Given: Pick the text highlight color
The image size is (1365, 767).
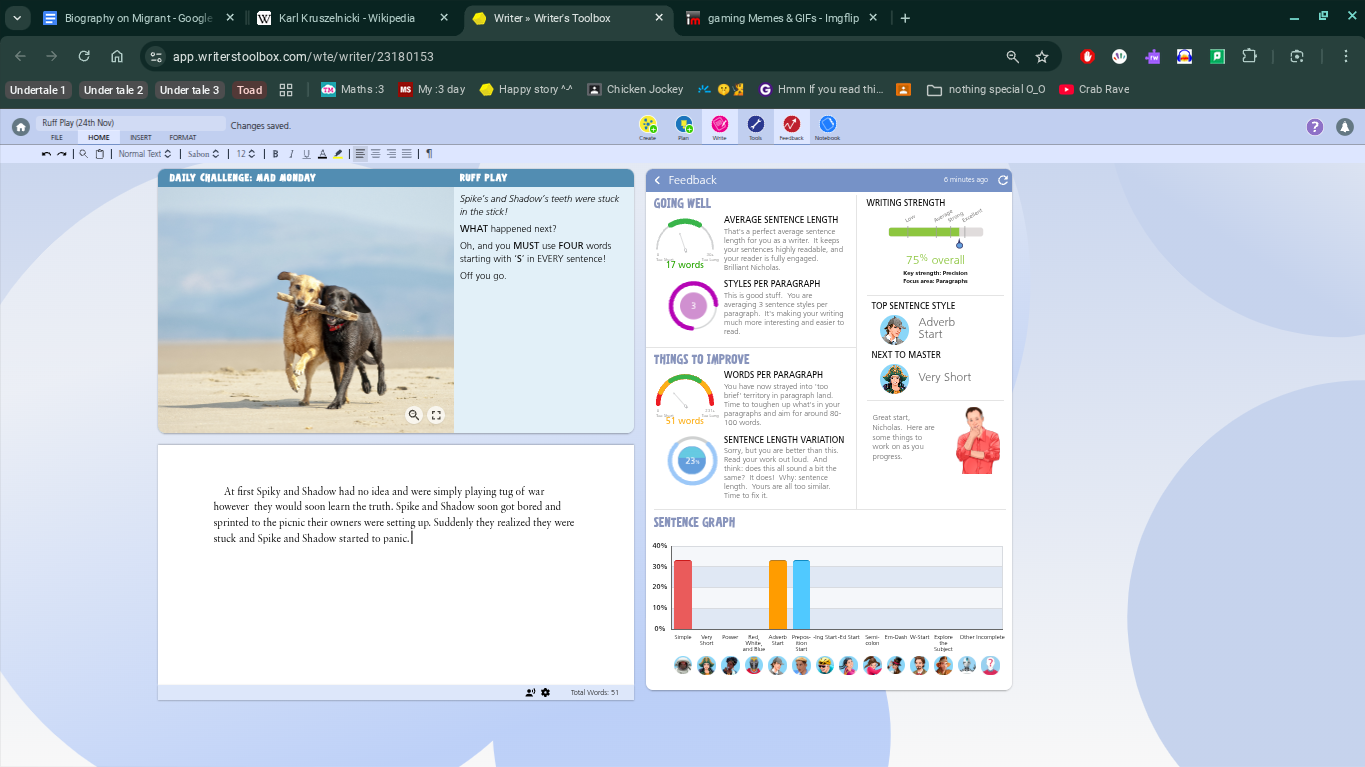Looking at the screenshot, I should pyautogui.click(x=338, y=154).
